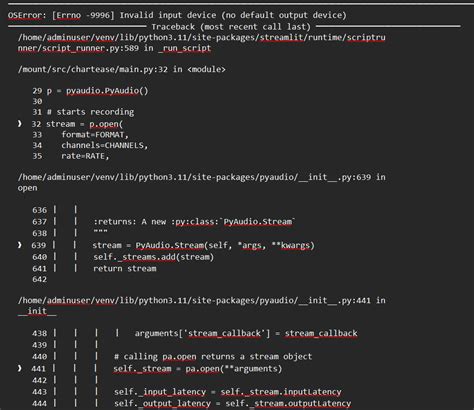Select line 639 'stream = PyAudio.Stream(self, *args, **kwargs)'
Viewport: 474px width, 410px height.
click(173, 245)
